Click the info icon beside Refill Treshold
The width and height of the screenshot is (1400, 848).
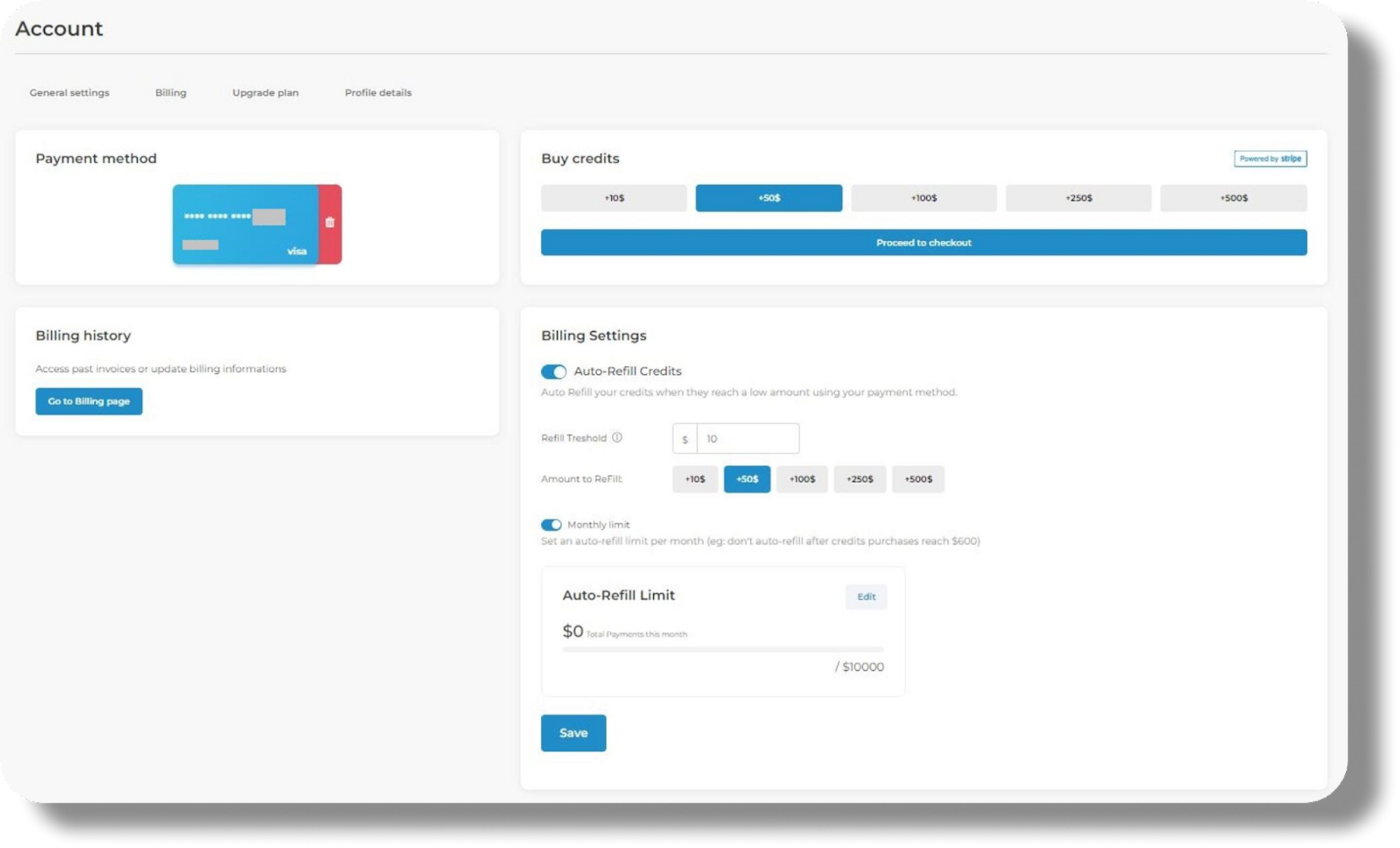(x=617, y=438)
